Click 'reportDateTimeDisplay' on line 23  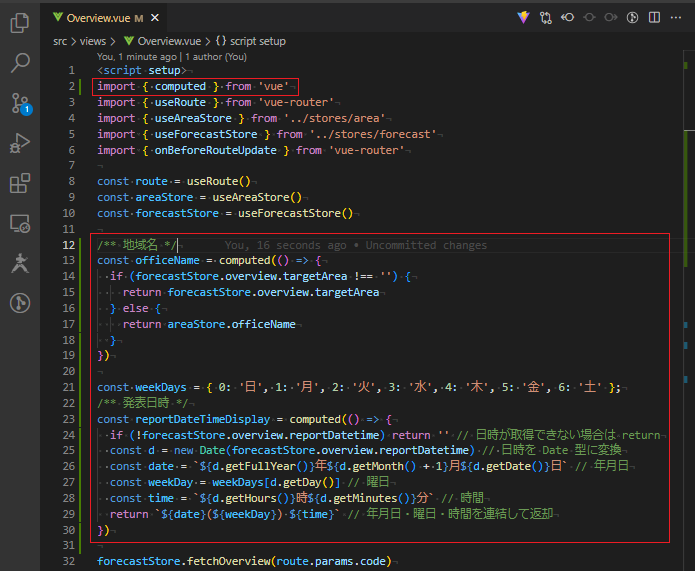coord(203,419)
